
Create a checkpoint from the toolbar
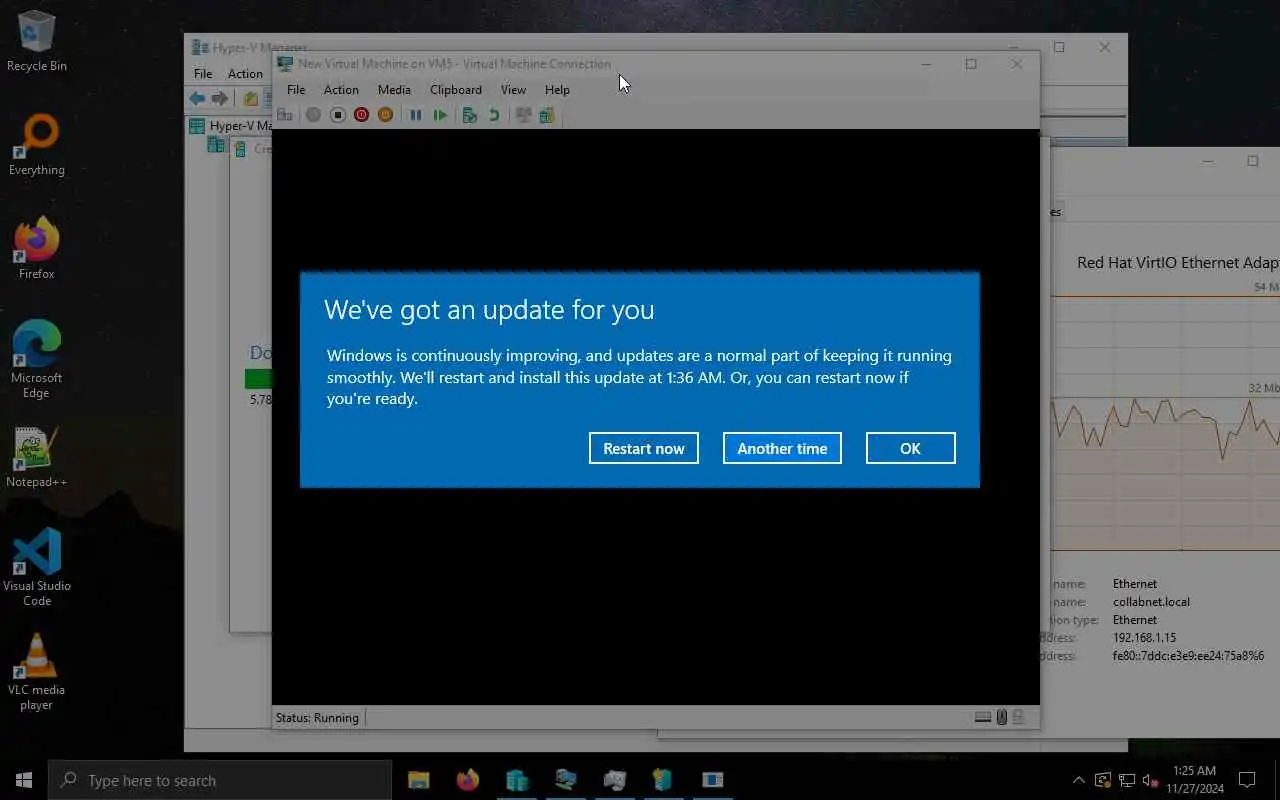click(470, 115)
